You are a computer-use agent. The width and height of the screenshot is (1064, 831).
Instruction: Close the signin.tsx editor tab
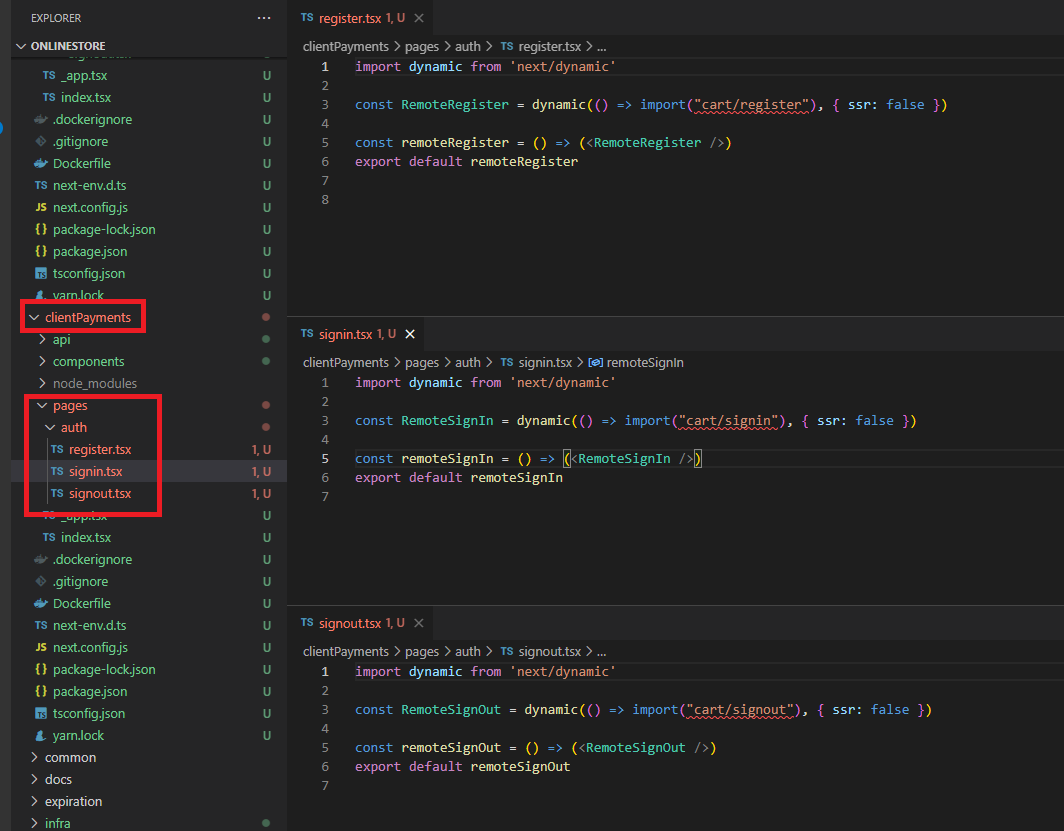(x=409, y=334)
